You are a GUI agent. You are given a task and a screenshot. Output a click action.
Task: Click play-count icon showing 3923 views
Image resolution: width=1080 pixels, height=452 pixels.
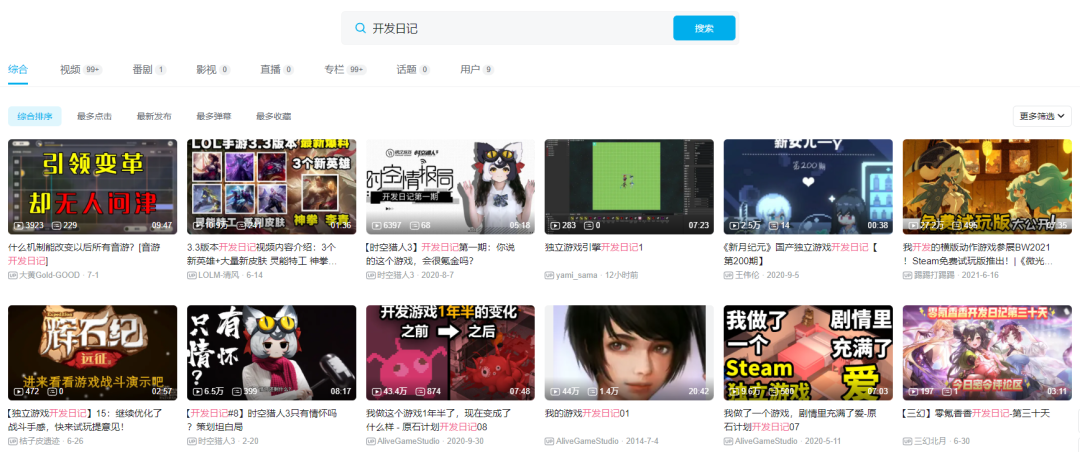(x=18, y=225)
